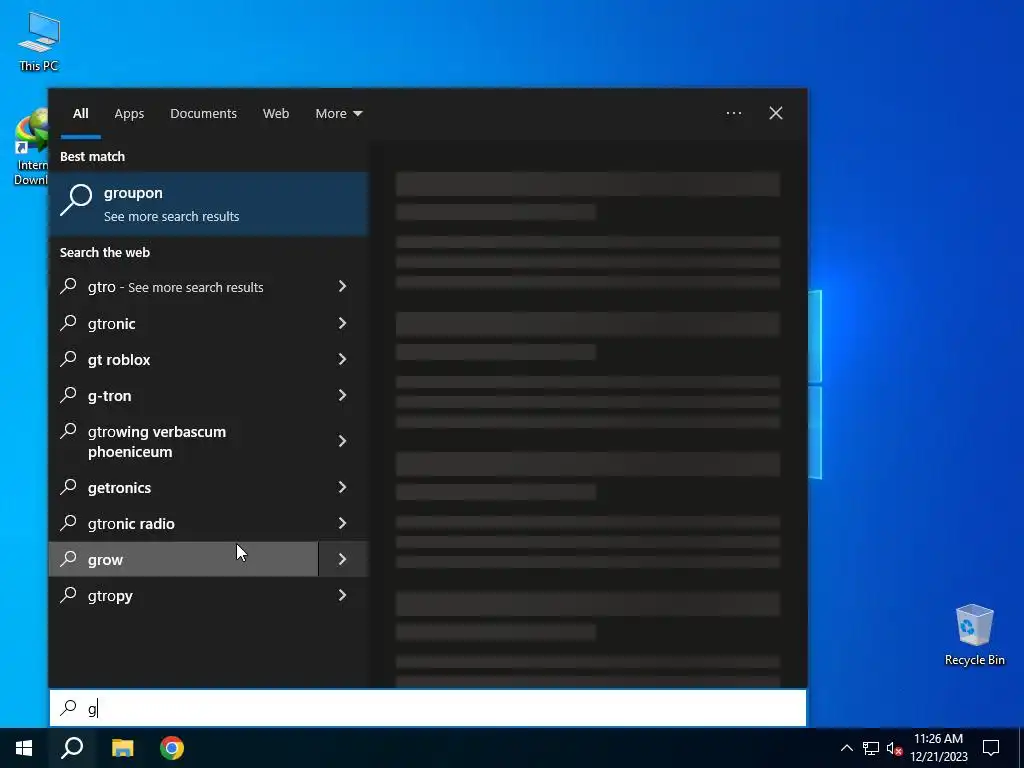The width and height of the screenshot is (1024, 768).
Task: Select the 'gt roblox' suggestion
Action: click(x=184, y=359)
